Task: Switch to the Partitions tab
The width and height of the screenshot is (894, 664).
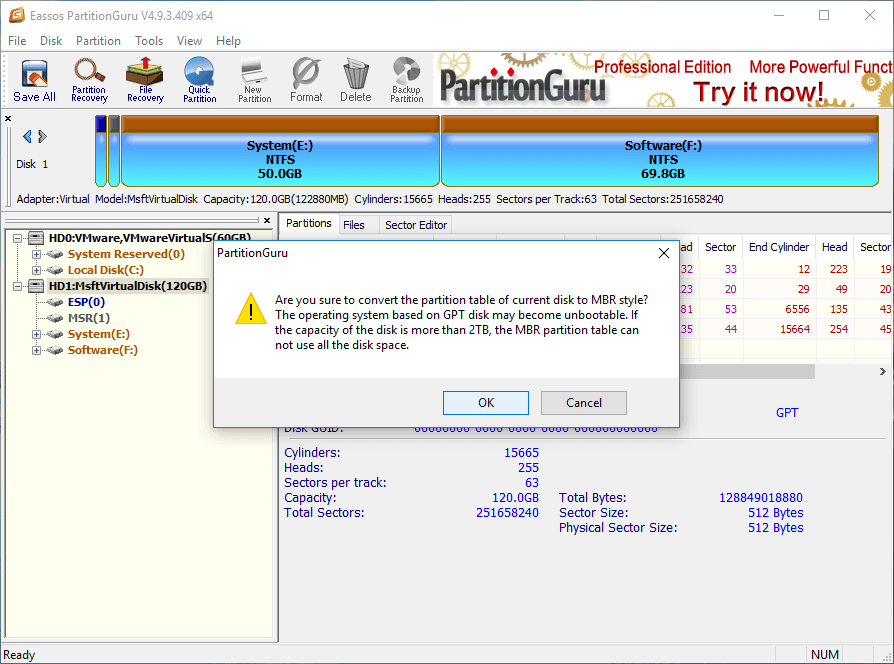Action: [x=308, y=223]
